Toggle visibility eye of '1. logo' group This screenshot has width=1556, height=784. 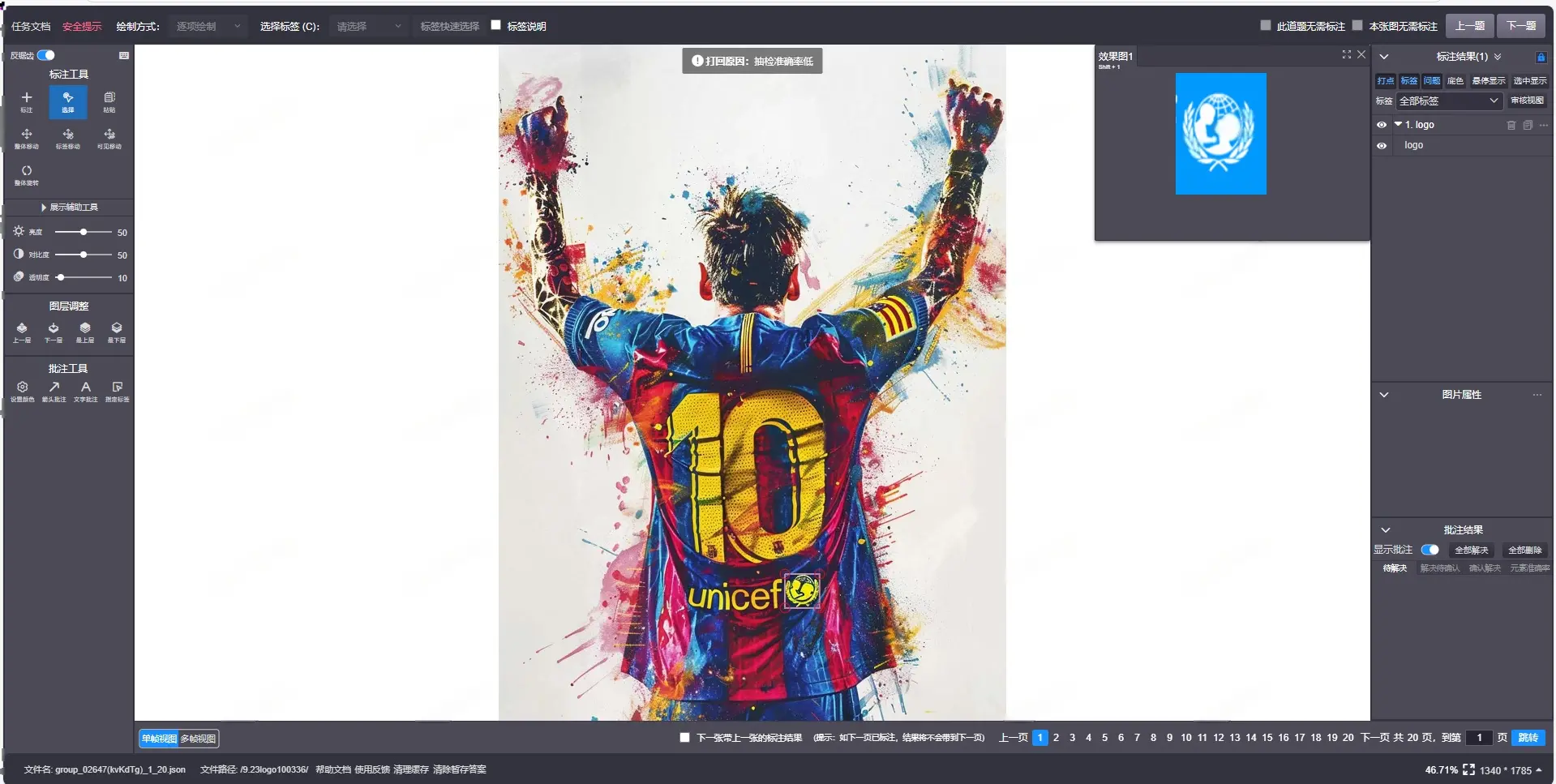point(1382,125)
